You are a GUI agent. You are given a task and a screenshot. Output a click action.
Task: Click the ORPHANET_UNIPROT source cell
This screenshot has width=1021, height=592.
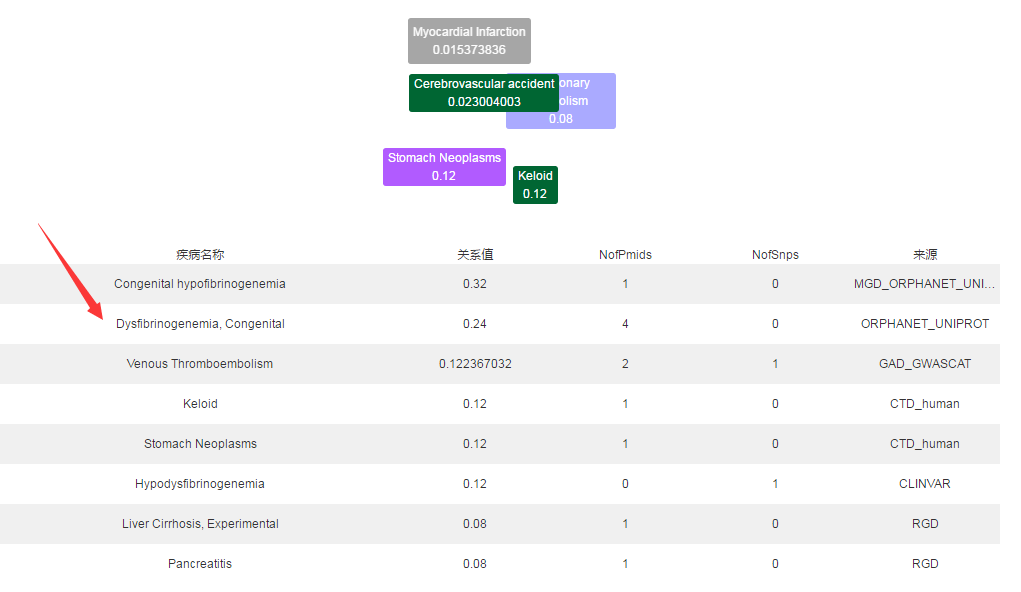925,324
